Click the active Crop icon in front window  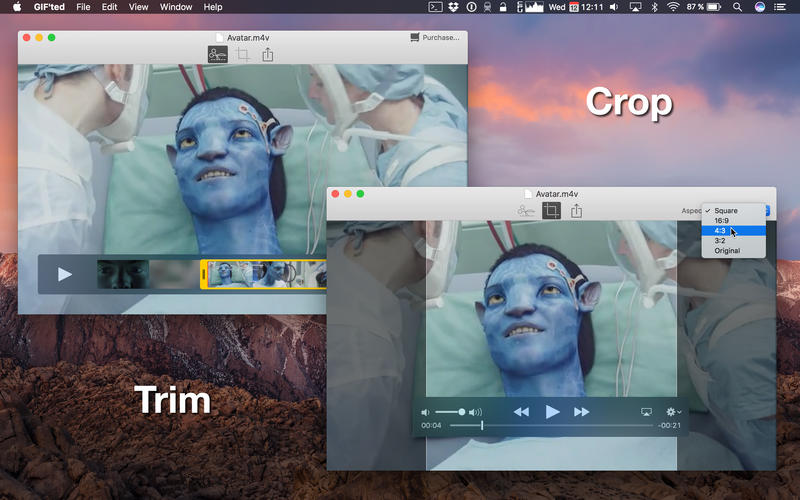tap(551, 210)
